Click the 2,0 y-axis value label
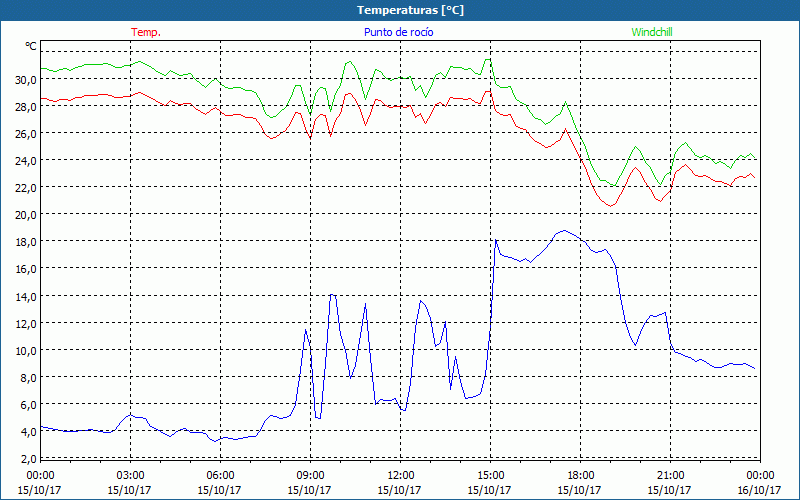800x500 pixels. pos(25,458)
